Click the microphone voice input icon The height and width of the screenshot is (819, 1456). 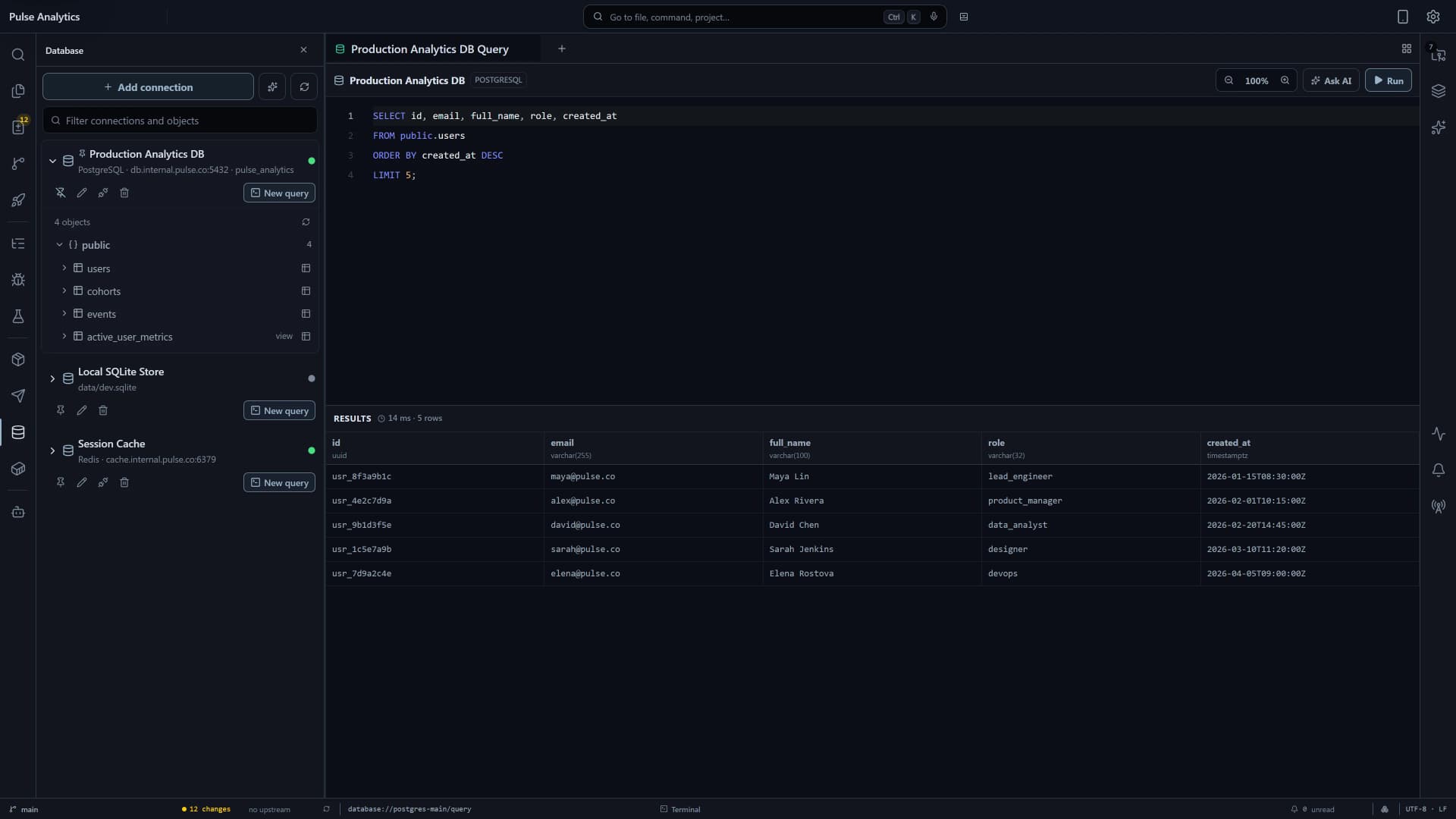click(934, 17)
